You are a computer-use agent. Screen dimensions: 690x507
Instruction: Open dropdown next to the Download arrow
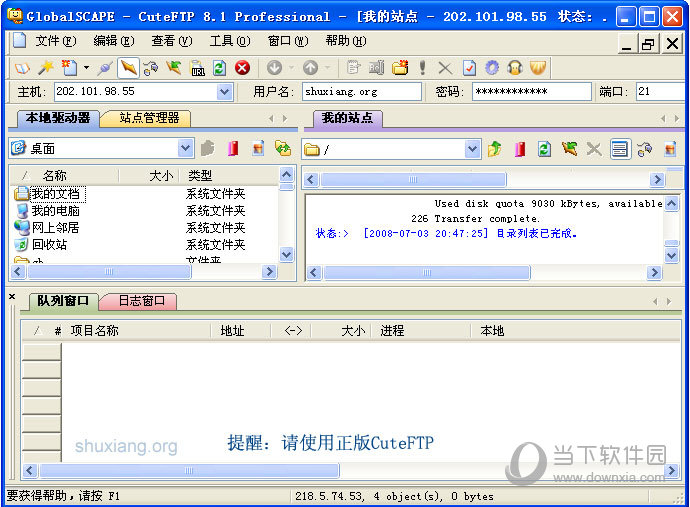[291, 68]
